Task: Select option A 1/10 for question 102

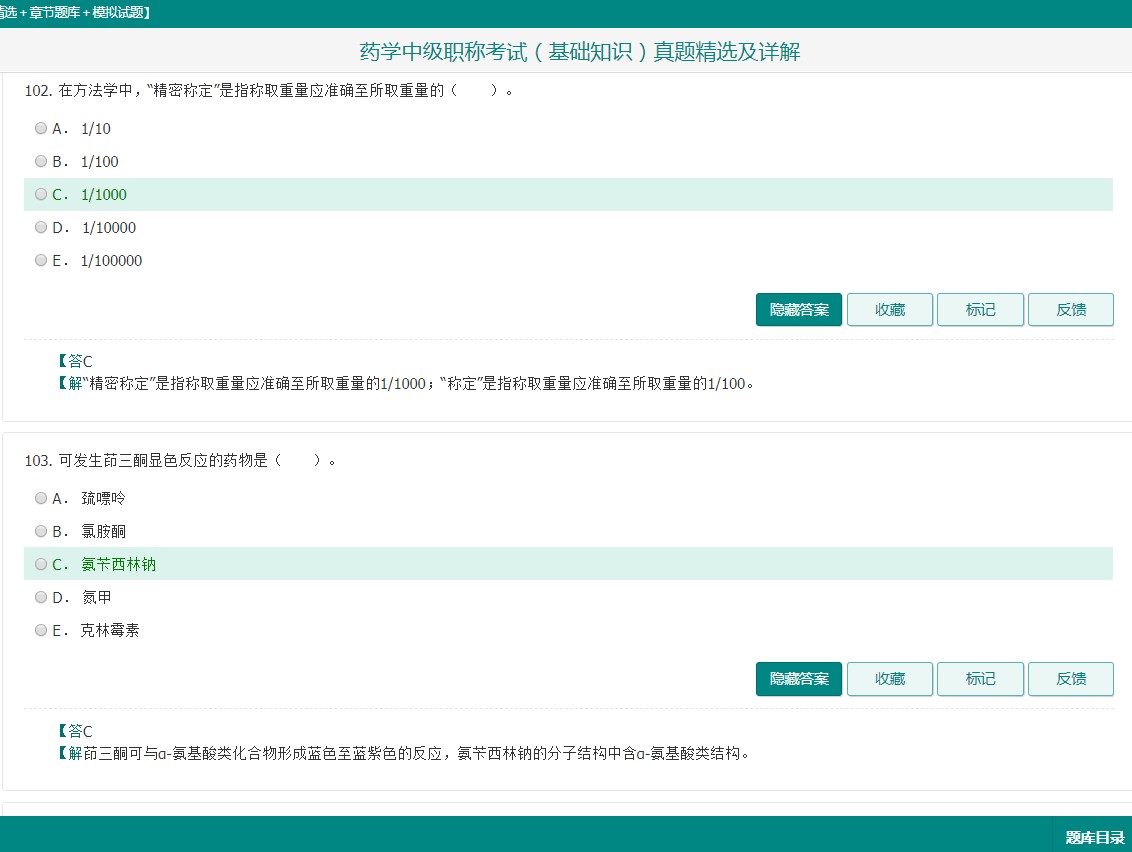Action: 41,129
